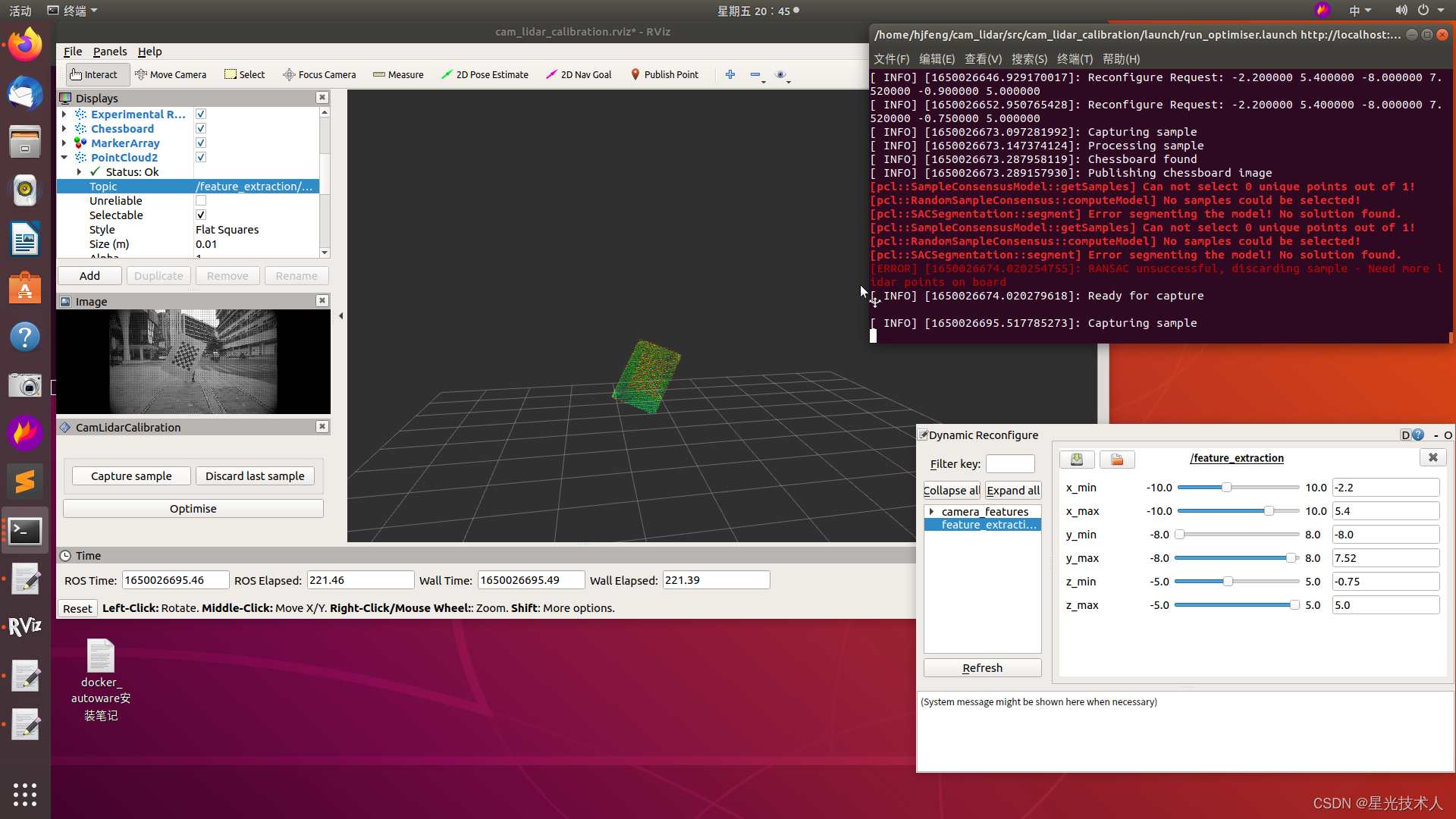The height and width of the screenshot is (819, 1456).
Task: Click the save configuration icon in Dynamic Reconfigure
Action: click(1076, 459)
